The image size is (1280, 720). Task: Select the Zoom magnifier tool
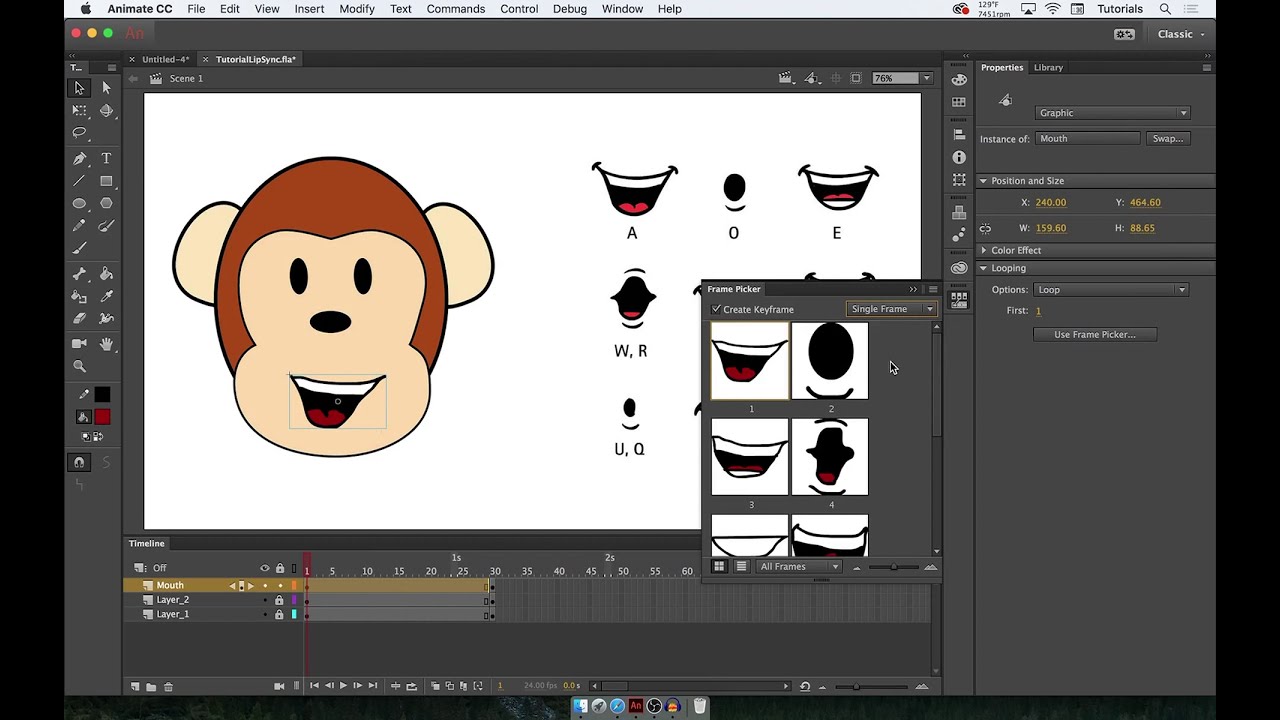tap(79, 367)
